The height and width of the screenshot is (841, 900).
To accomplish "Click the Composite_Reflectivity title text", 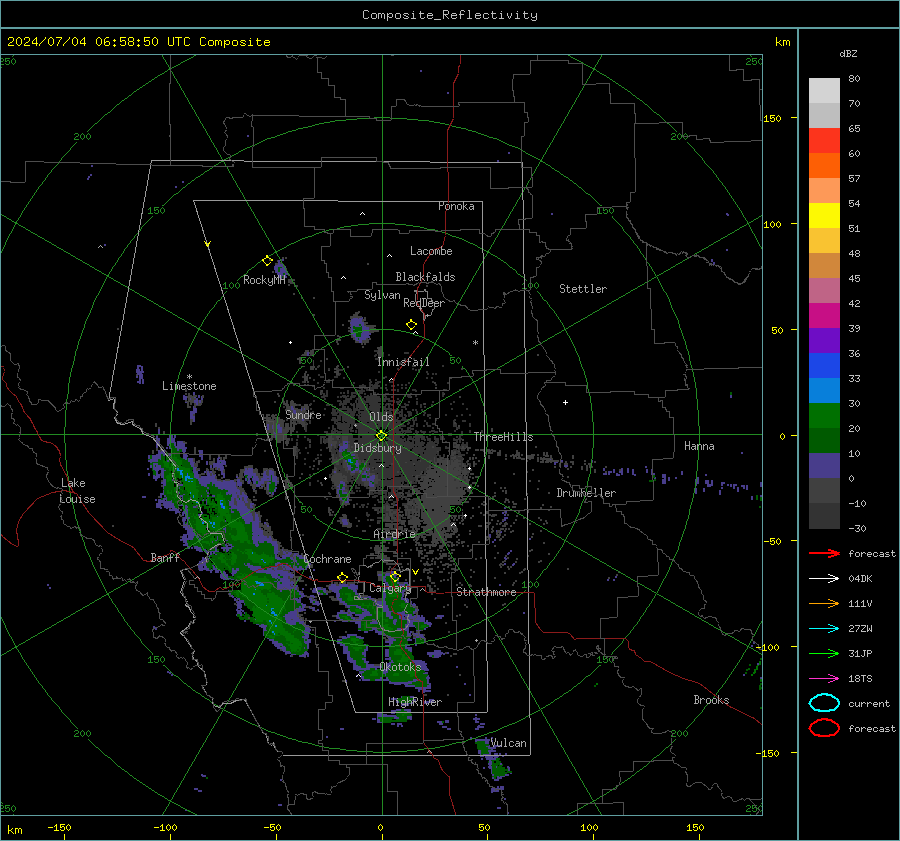I will click(450, 15).
